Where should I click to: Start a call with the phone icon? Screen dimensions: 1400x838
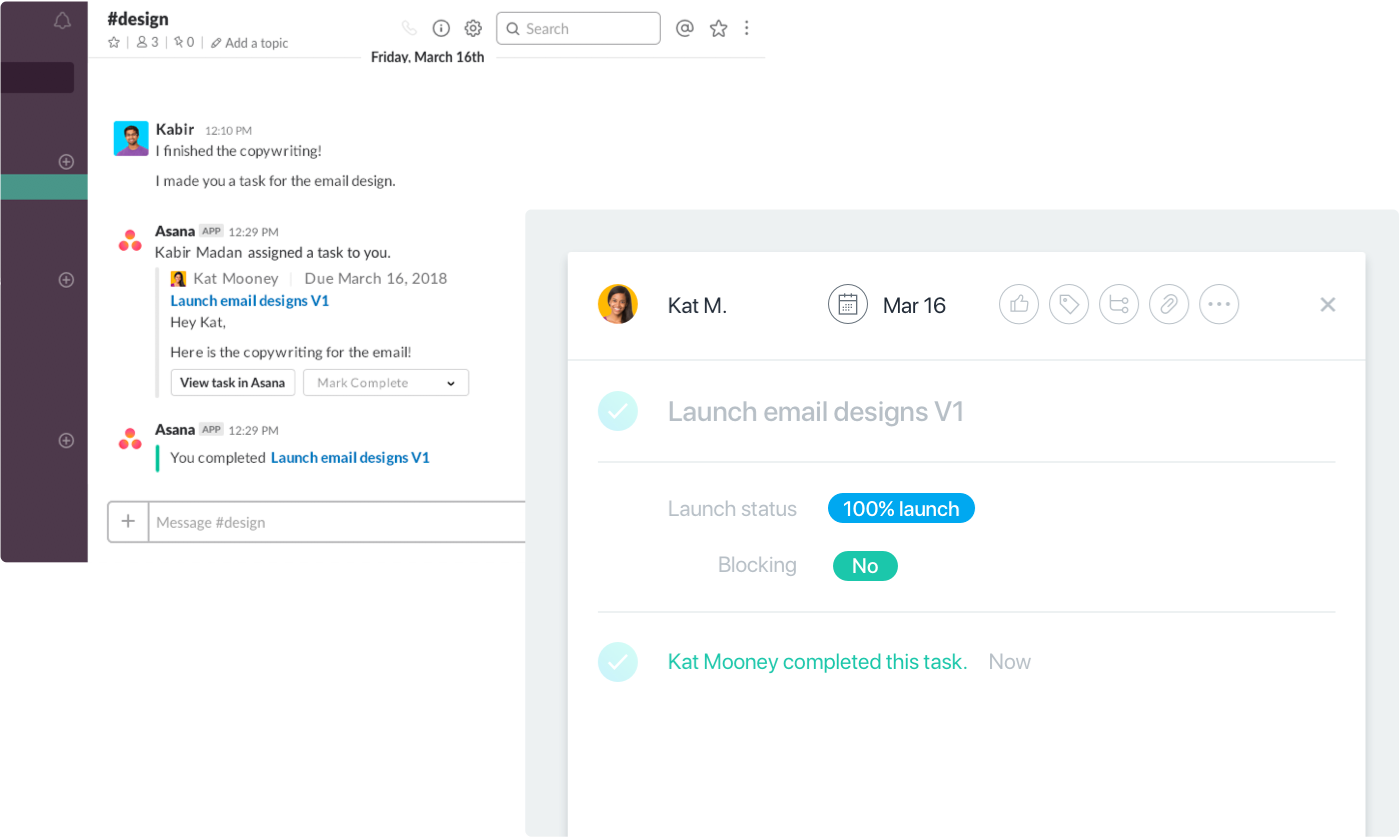click(409, 28)
